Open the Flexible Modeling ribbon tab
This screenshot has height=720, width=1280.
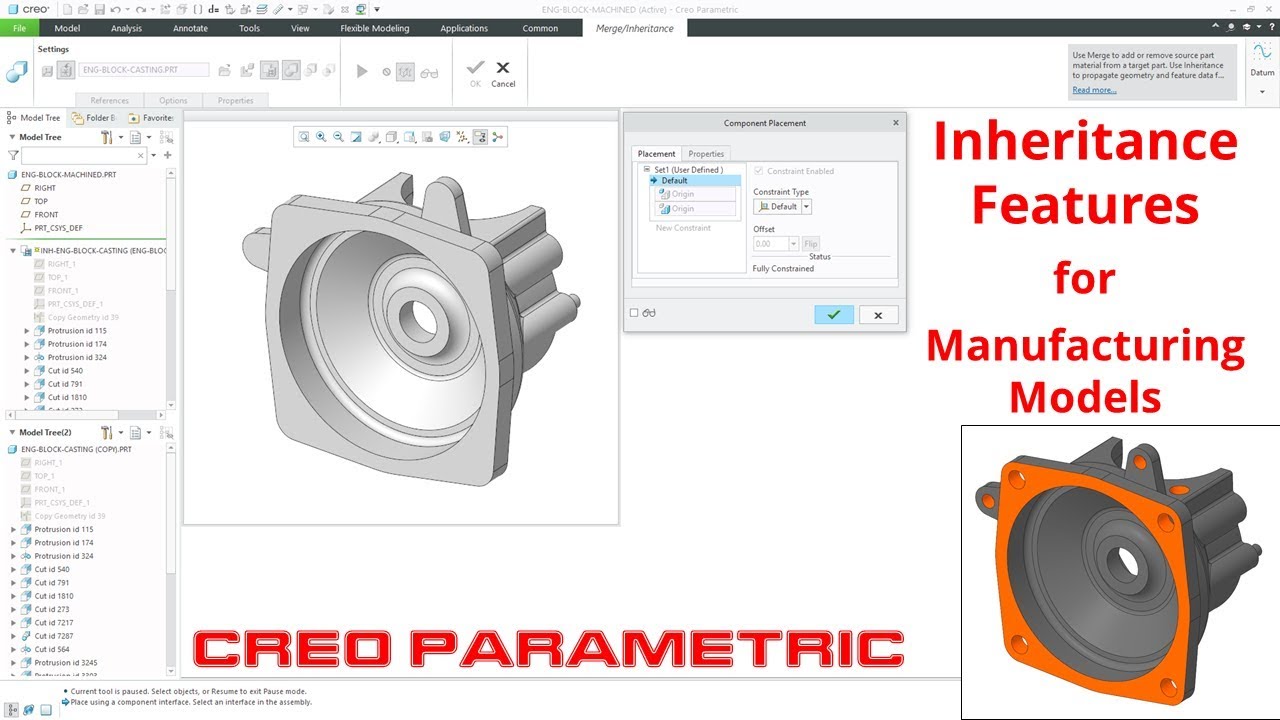(375, 28)
